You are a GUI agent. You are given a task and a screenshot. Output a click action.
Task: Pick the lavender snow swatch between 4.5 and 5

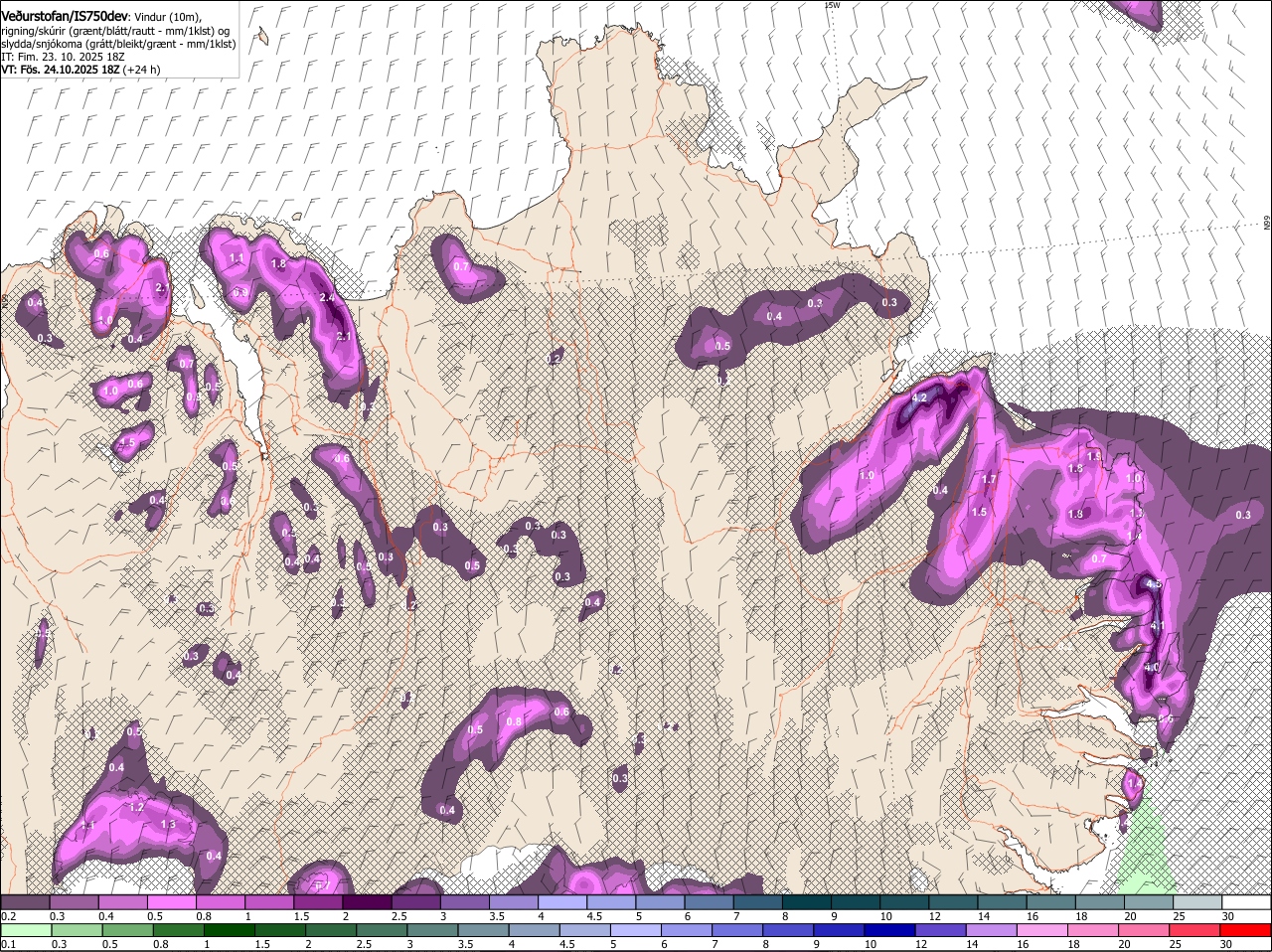pos(611,902)
